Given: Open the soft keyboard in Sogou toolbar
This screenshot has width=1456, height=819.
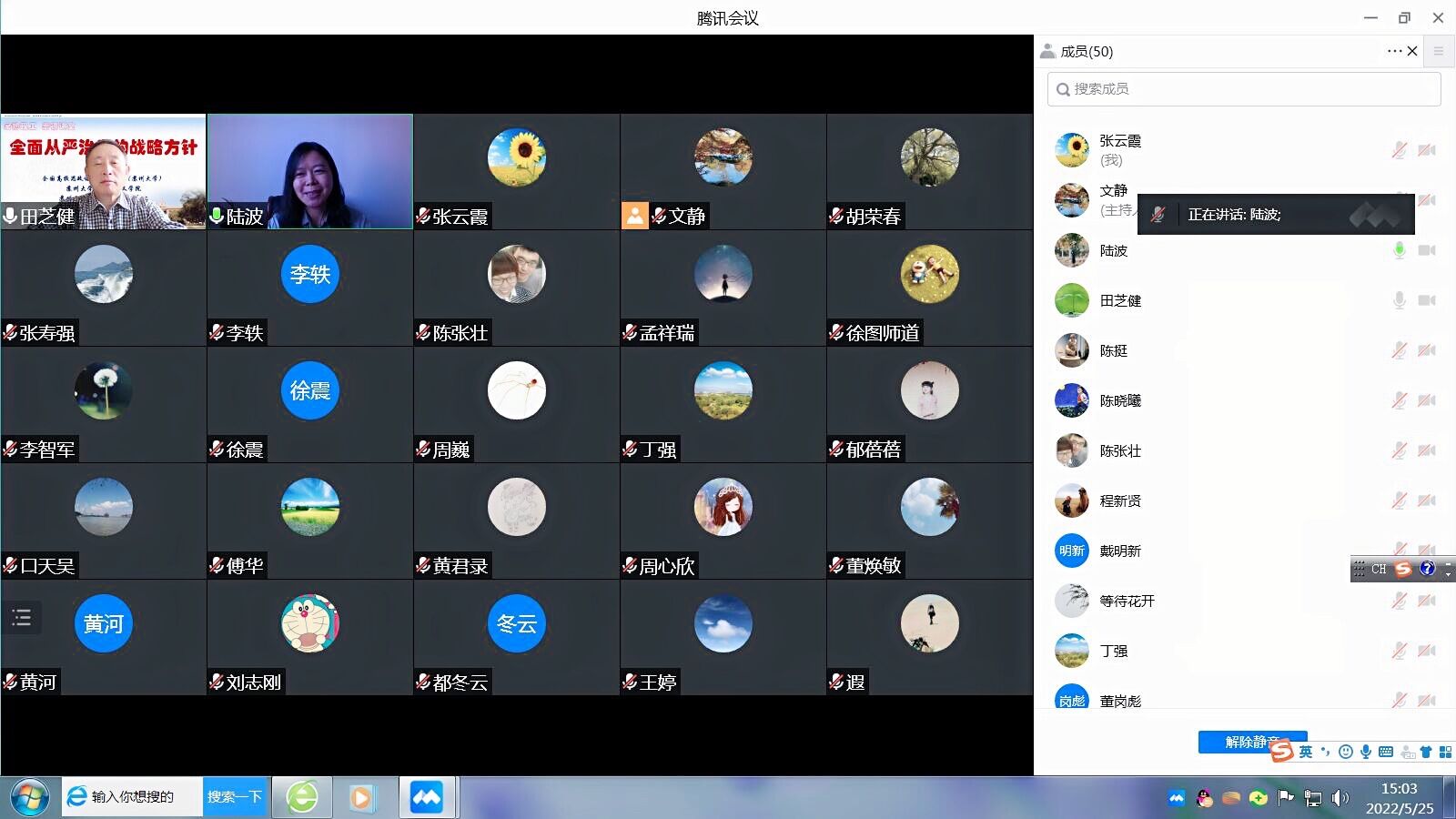Looking at the screenshot, I should coord(1386,752).
